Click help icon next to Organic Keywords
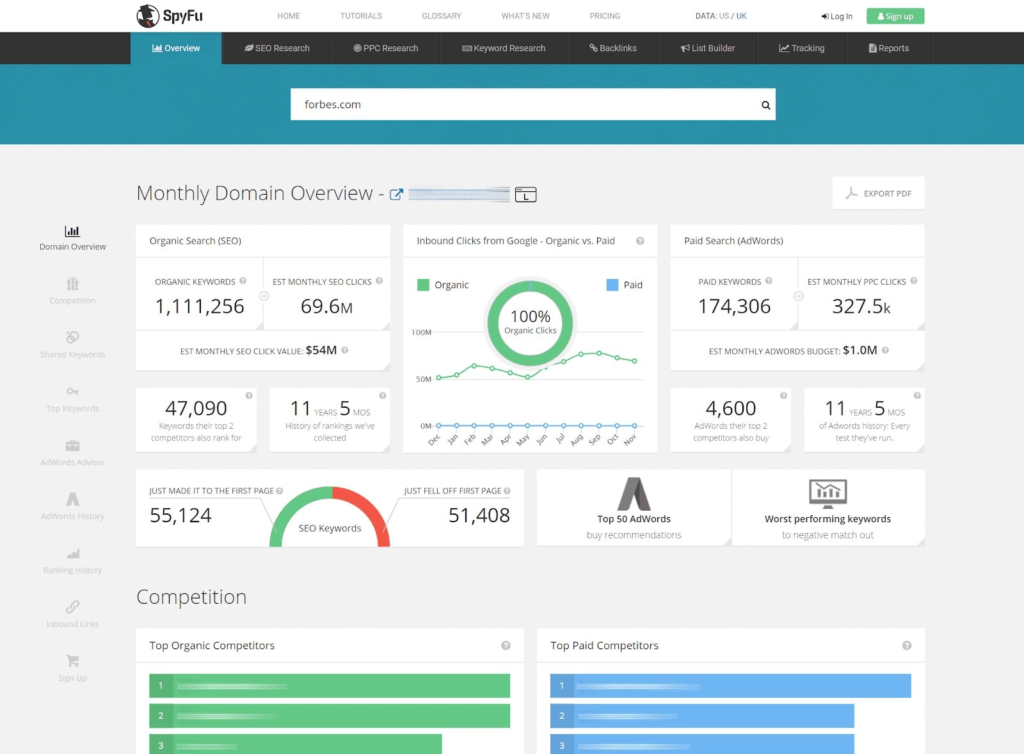1024x754 pixels. pyautogui.click(x=243, y=282)
